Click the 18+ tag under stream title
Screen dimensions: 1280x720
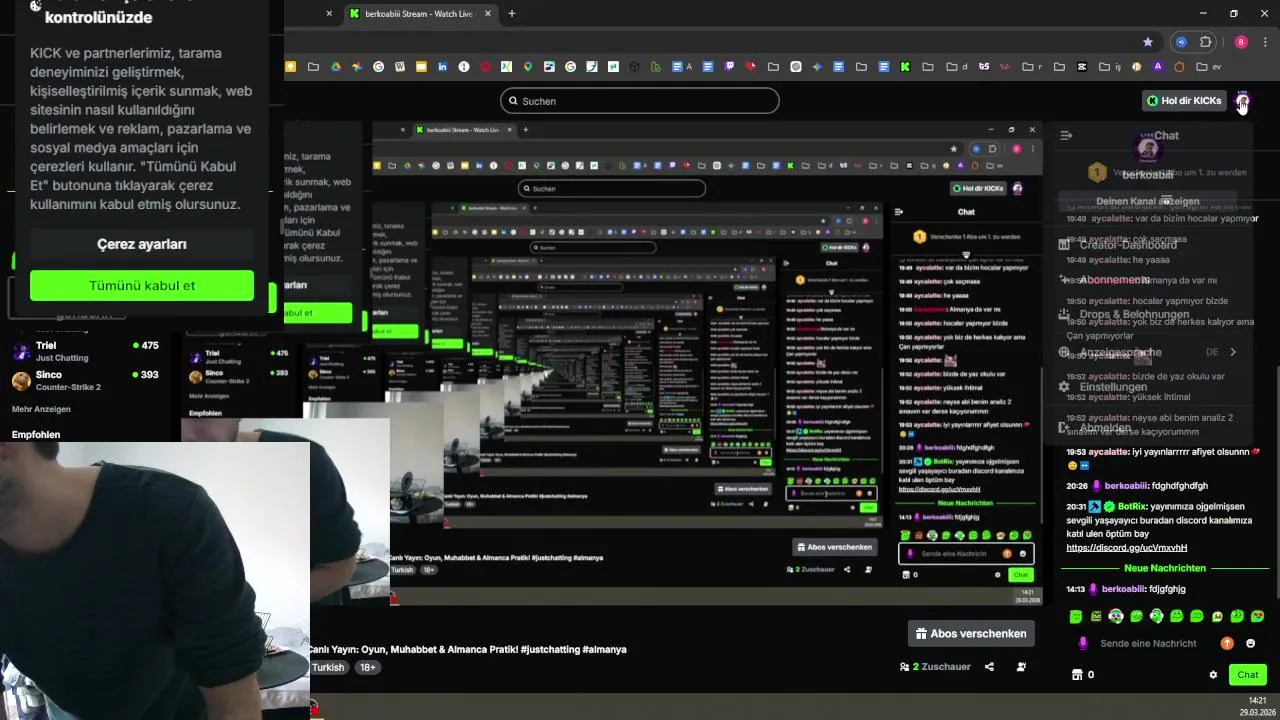pyautogui.click(x=367, y=667)
